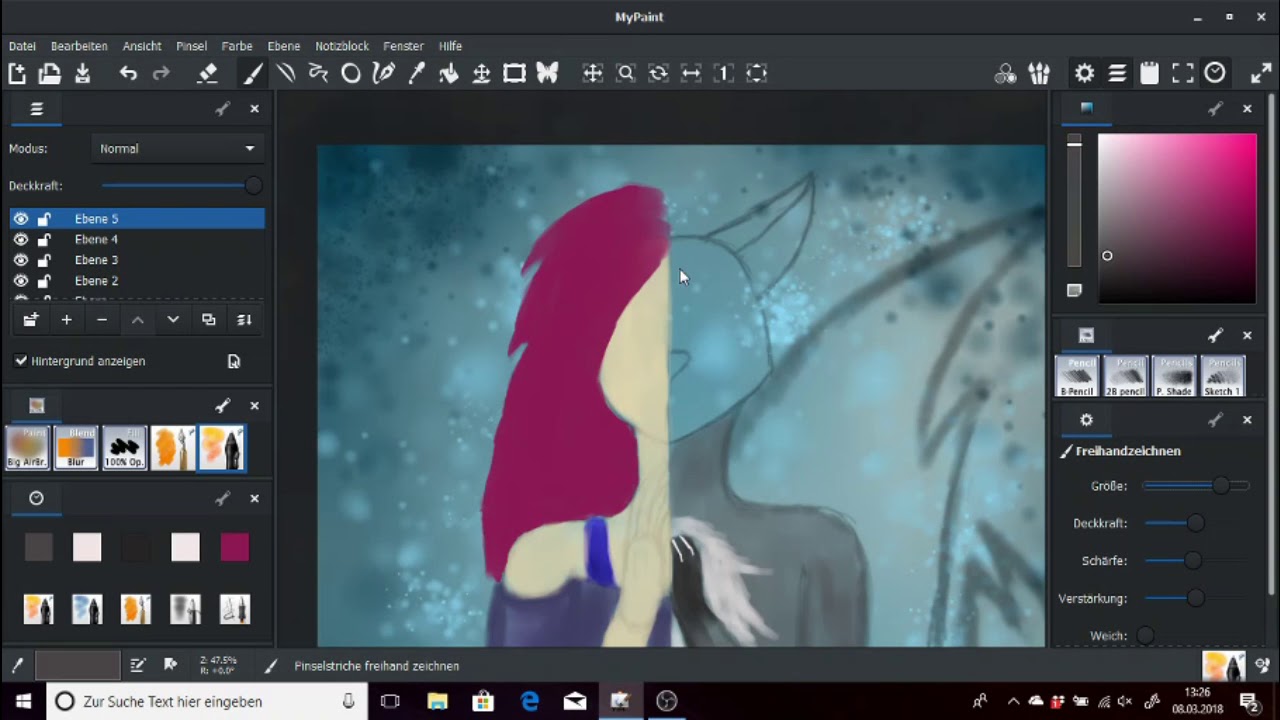Redo using the forward arrow icon
The height and width of the screenshot is (720, 1280).
pos(161,73)
